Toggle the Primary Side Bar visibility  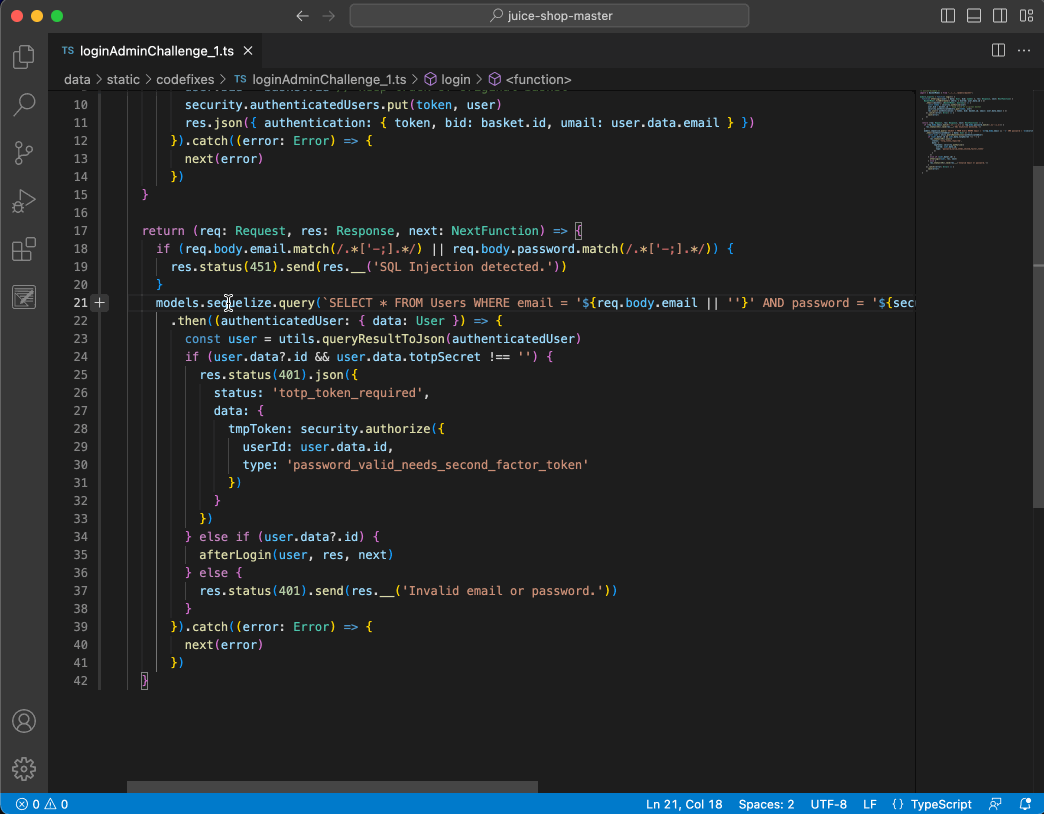(x=947, y=15)
